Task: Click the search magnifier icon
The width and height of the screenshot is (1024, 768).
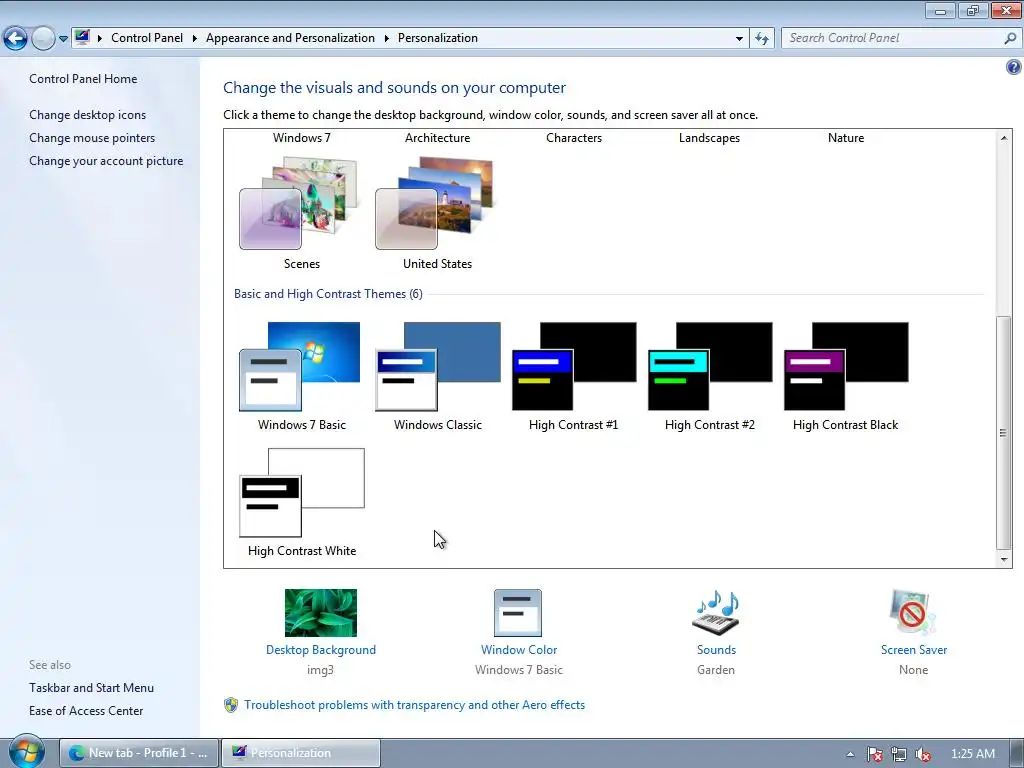Action: (1010, 39)
